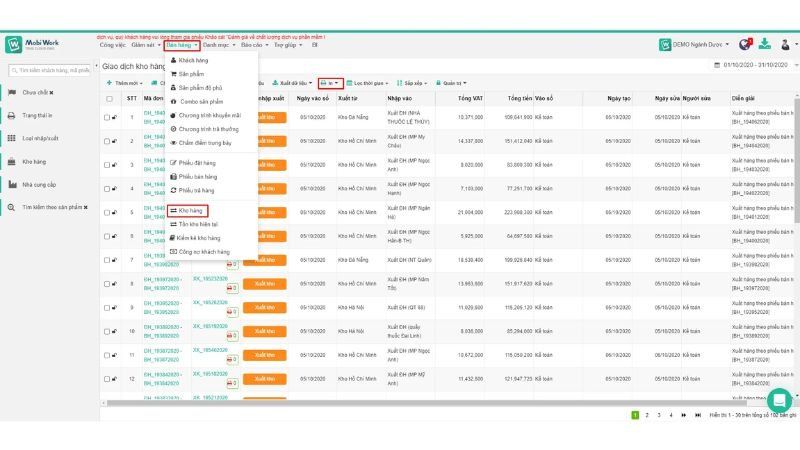The image size is (800, 450).
Task: Open the Báo cáo menu
Action: [x=254, y=45]
